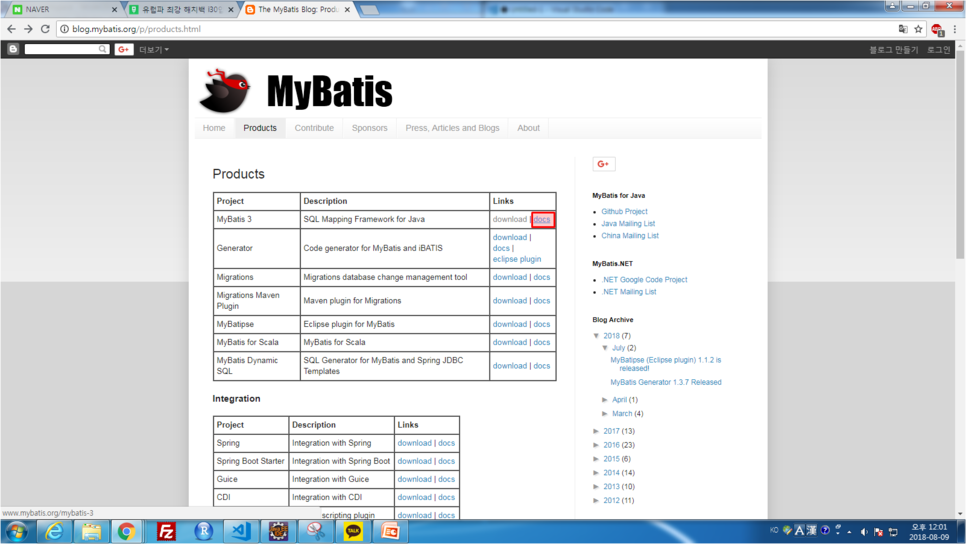Open the 더보기 dropdown in Blogger navbar
966x544 pixels.
point(153,49)
